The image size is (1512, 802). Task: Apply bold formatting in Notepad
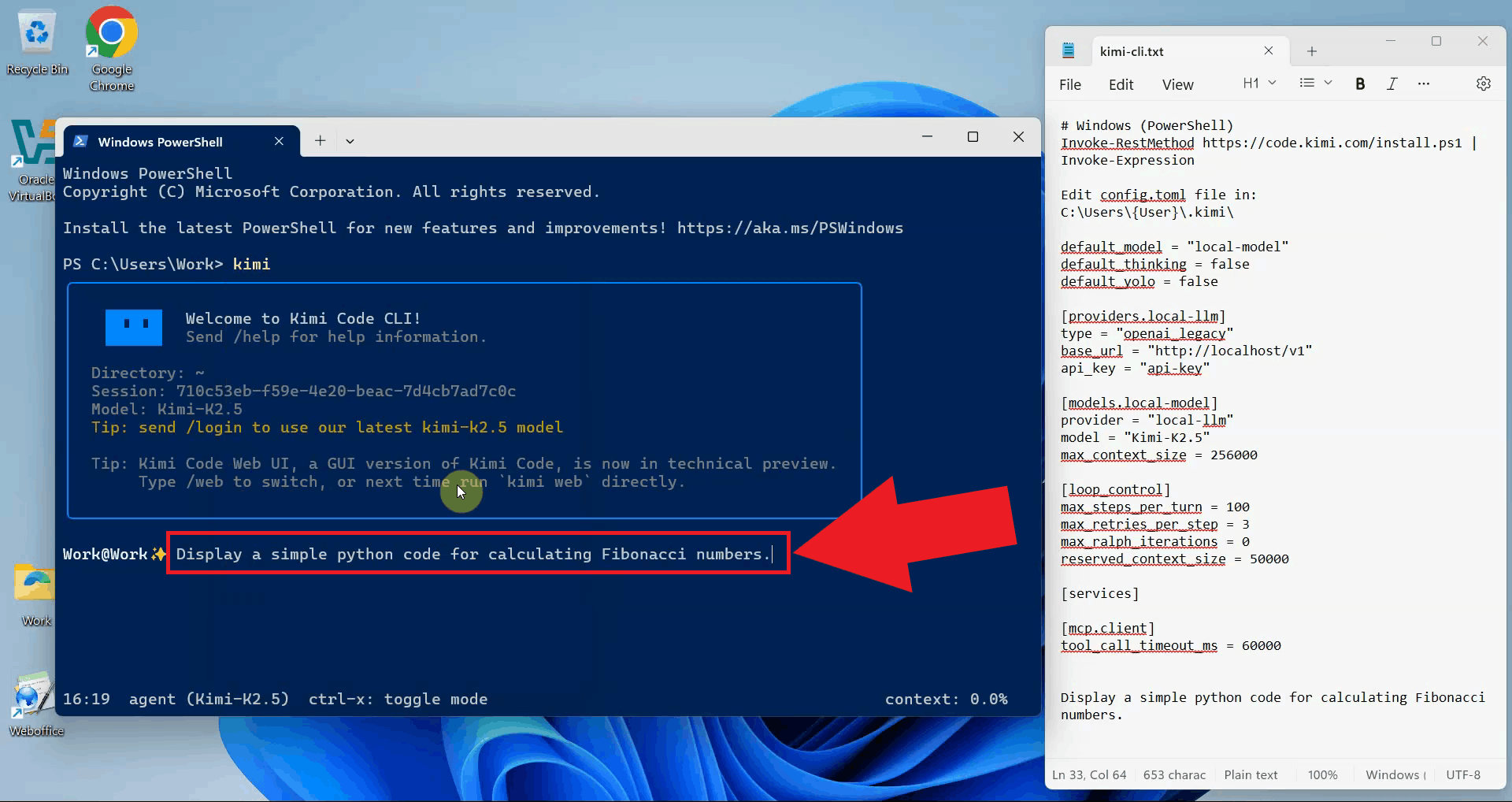1359,84
